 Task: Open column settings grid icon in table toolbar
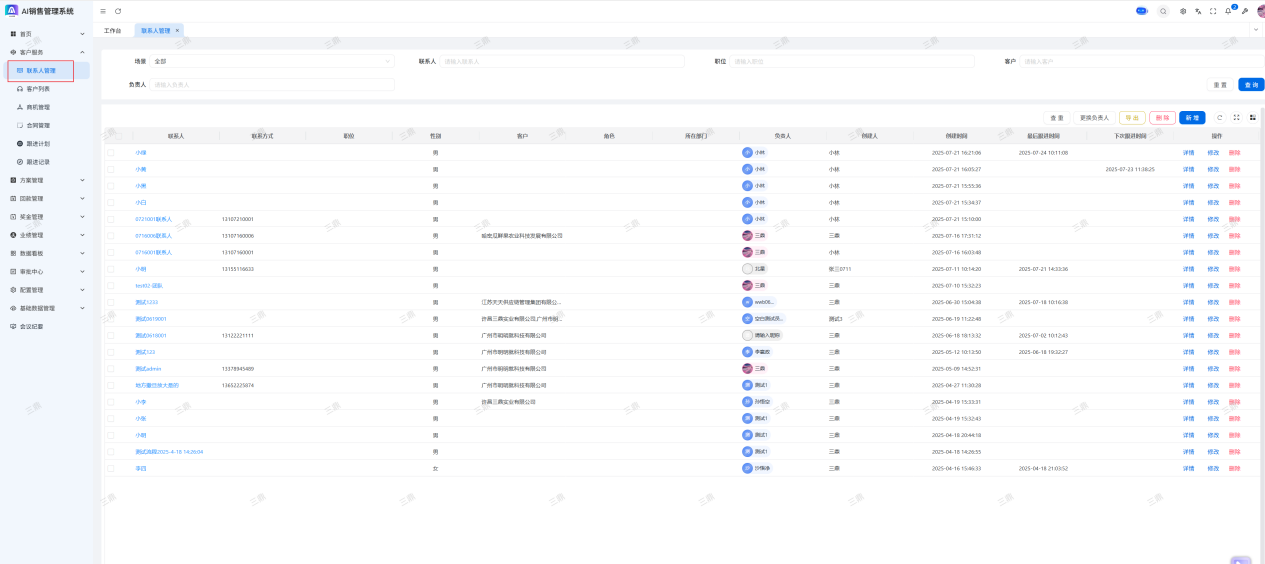[1252, 117]
